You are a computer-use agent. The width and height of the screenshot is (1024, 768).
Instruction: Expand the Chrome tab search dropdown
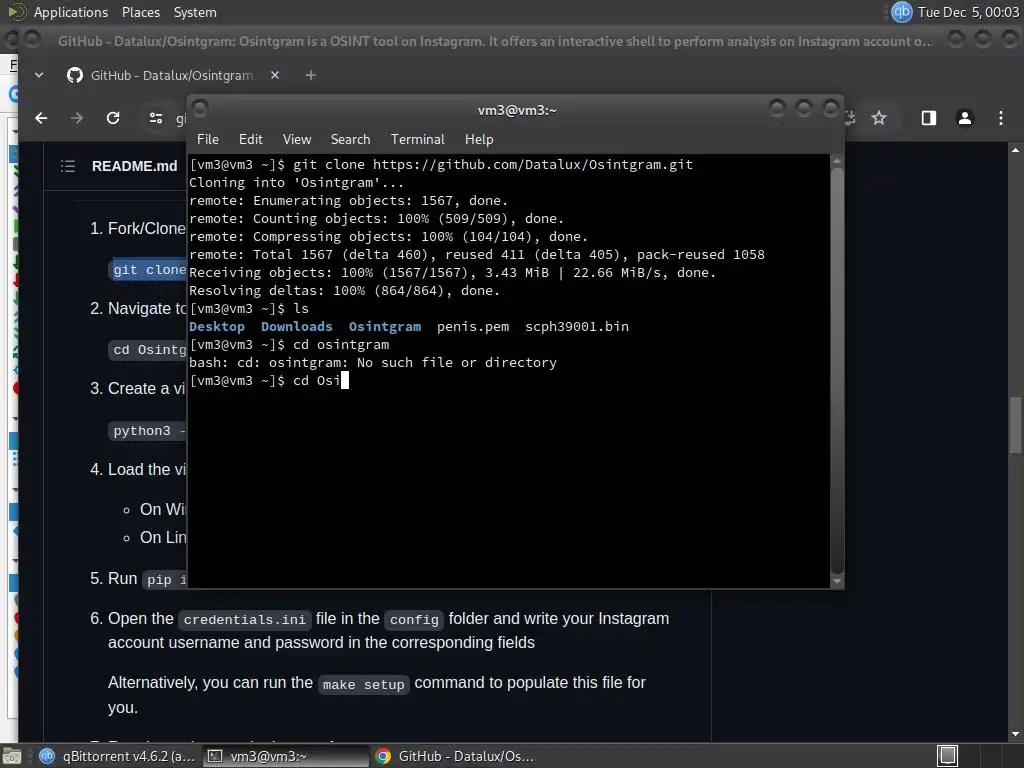pyautogui.click(x=39, y=75)
